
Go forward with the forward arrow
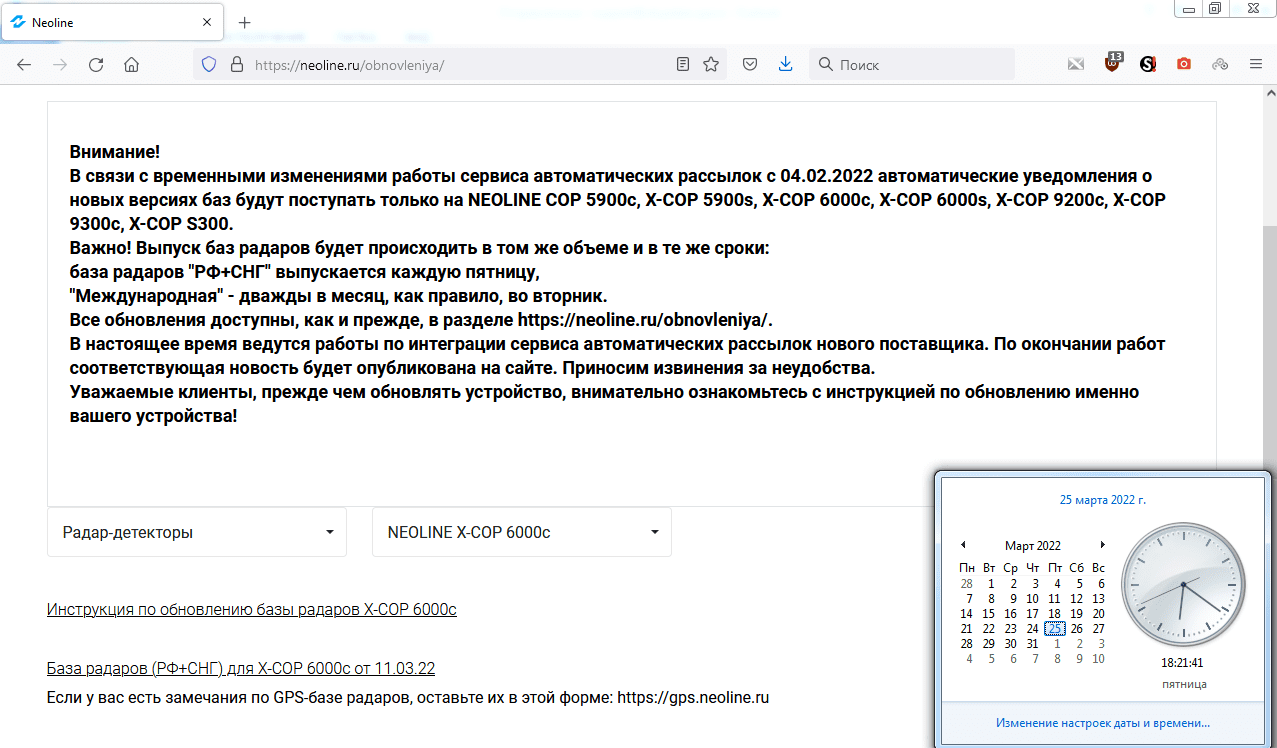[x=60, y=64]
